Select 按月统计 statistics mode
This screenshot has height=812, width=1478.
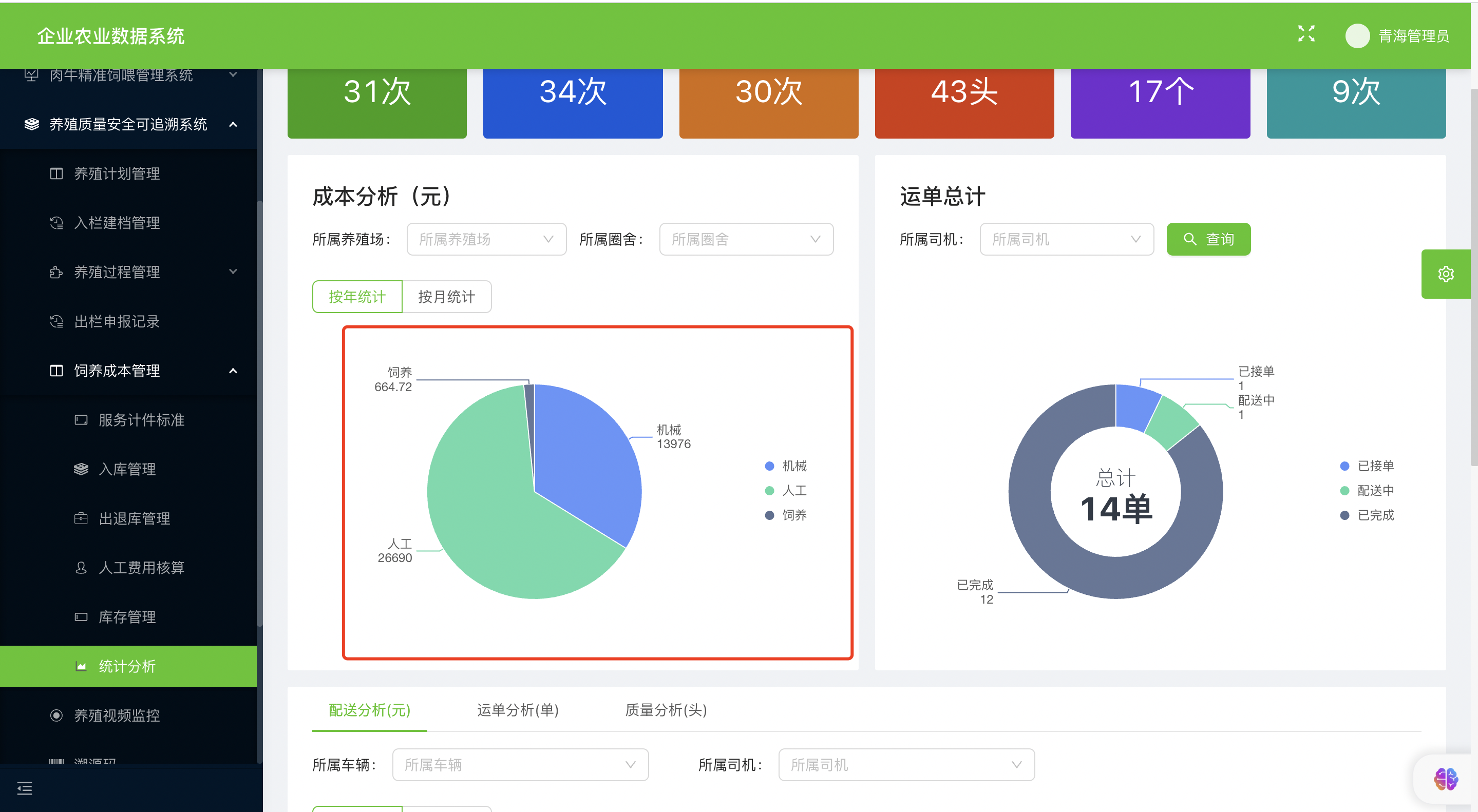(446, 297)
